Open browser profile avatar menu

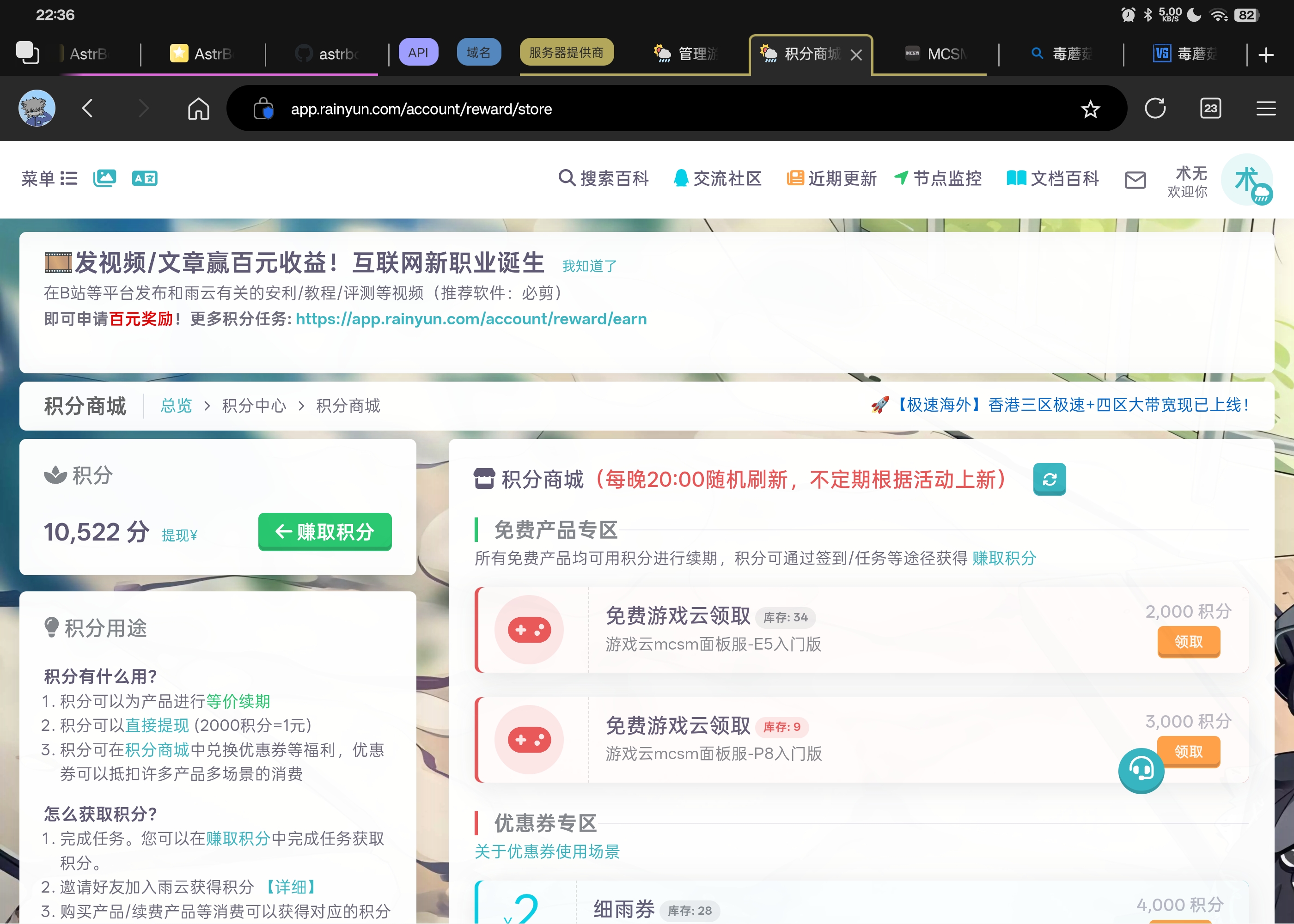[37, 108]
